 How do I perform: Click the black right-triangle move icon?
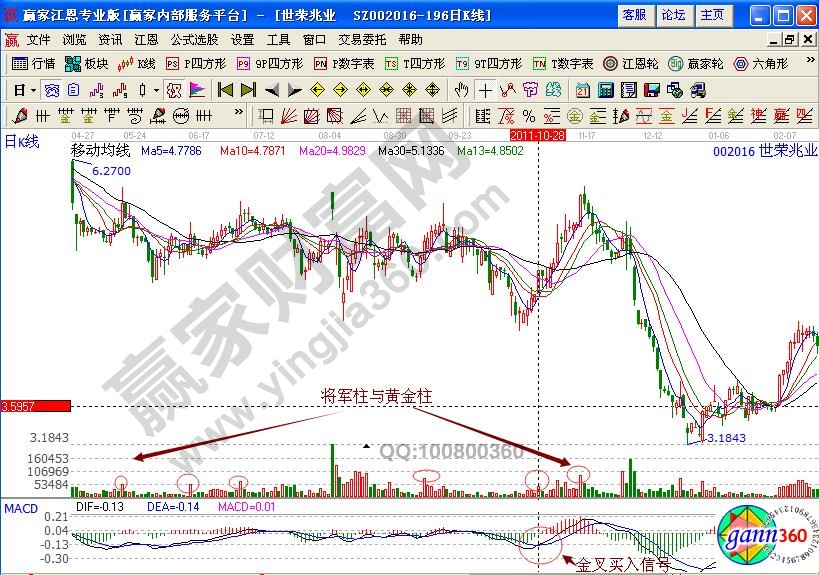click(295, 90)
